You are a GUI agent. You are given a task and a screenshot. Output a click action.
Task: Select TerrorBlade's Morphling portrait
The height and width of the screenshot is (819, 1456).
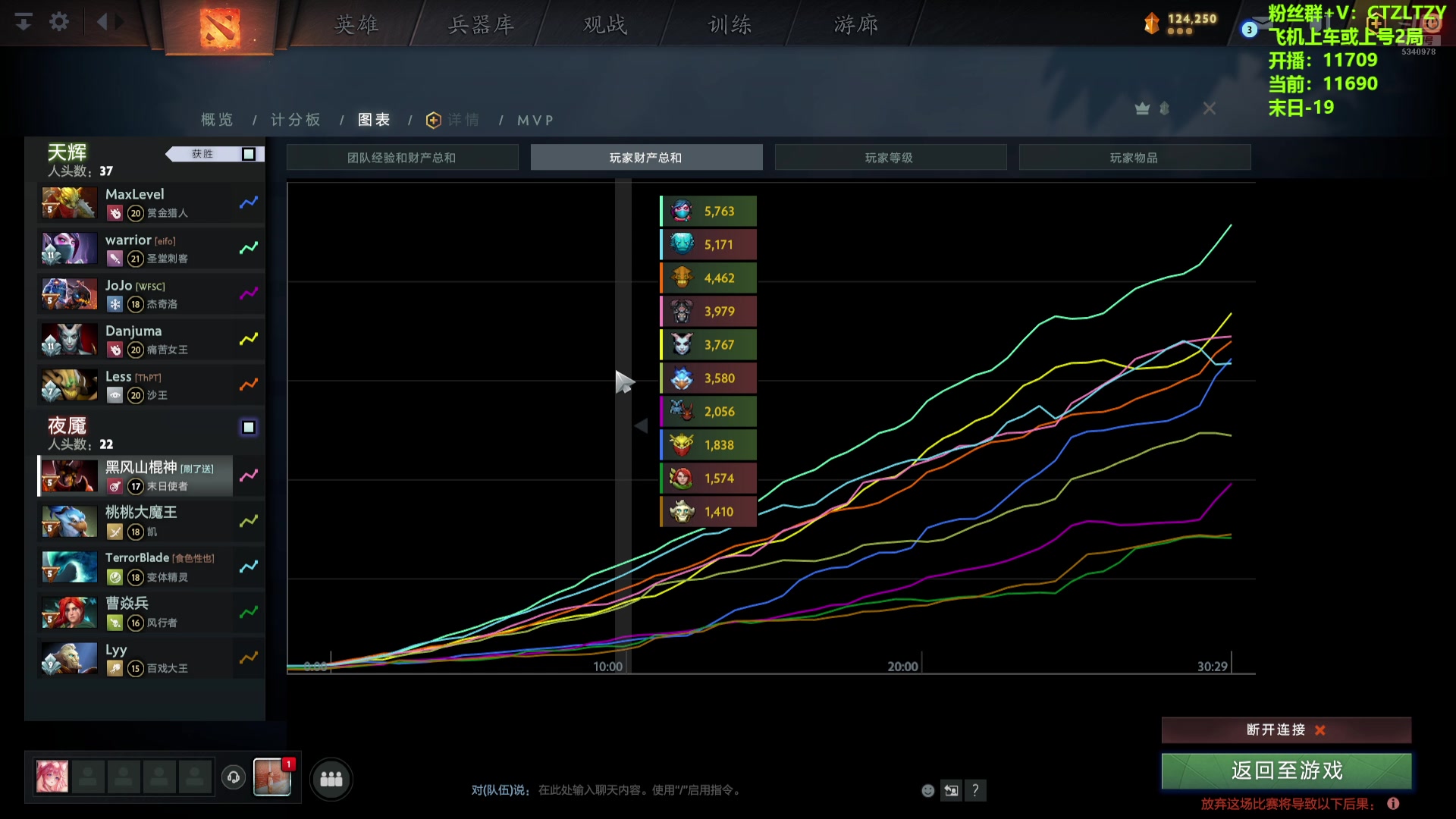[x=69, y=566]
